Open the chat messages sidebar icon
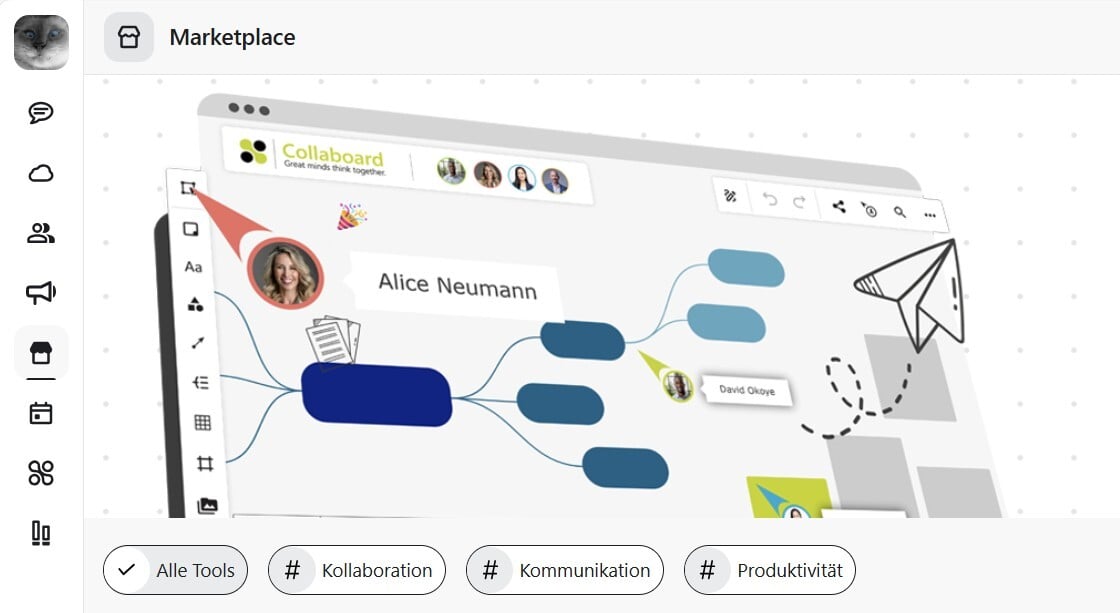The image size is (1120, 613). click(41, 112)
